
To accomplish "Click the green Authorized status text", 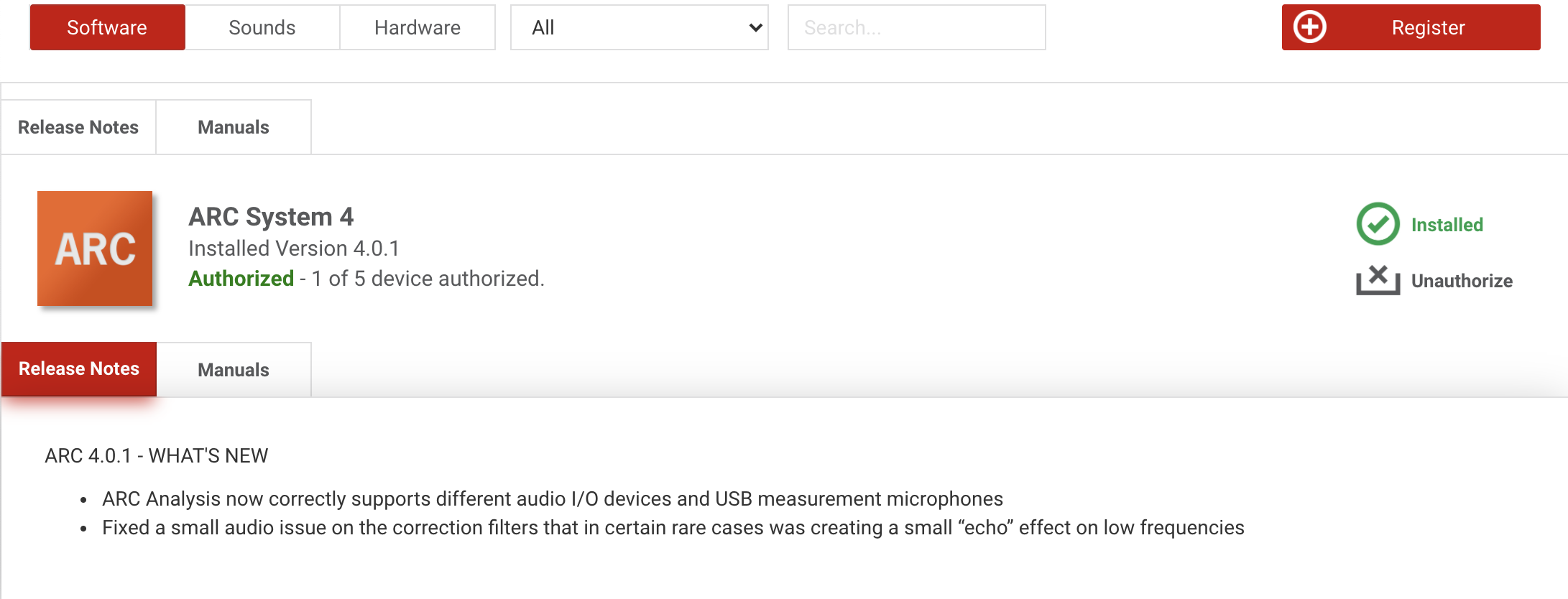I will tap(241, 279).
